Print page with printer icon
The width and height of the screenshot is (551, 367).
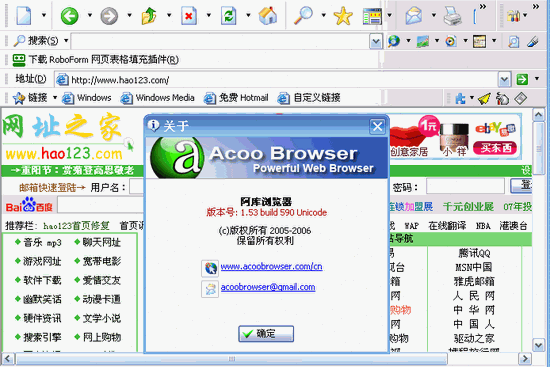453,16
